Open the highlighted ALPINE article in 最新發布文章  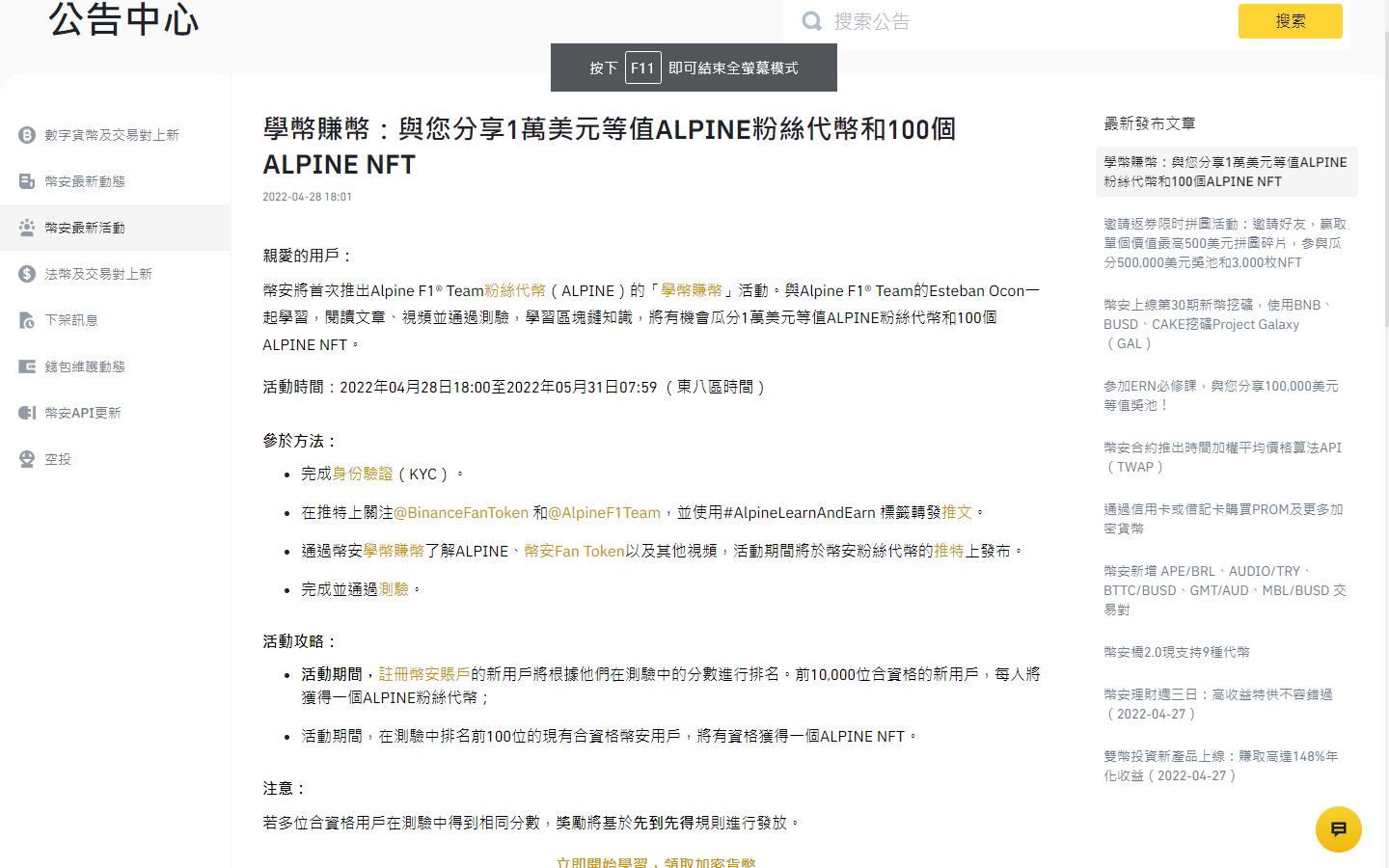pos(1226,172)
